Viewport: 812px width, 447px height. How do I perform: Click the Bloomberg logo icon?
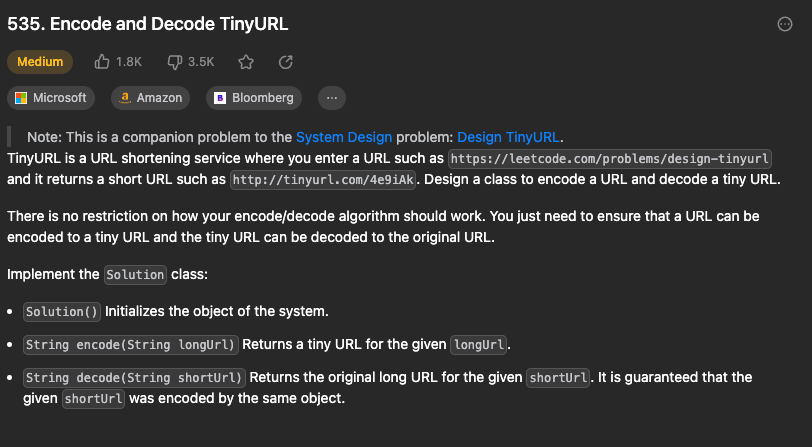click(220, 98)
